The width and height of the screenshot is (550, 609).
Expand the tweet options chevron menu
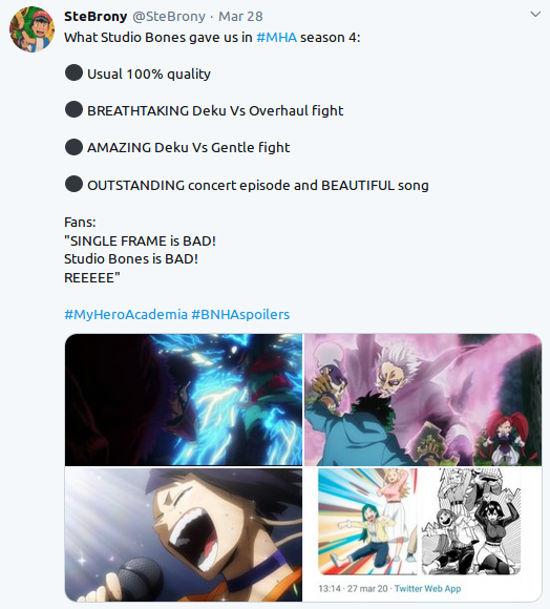[535, 14]
